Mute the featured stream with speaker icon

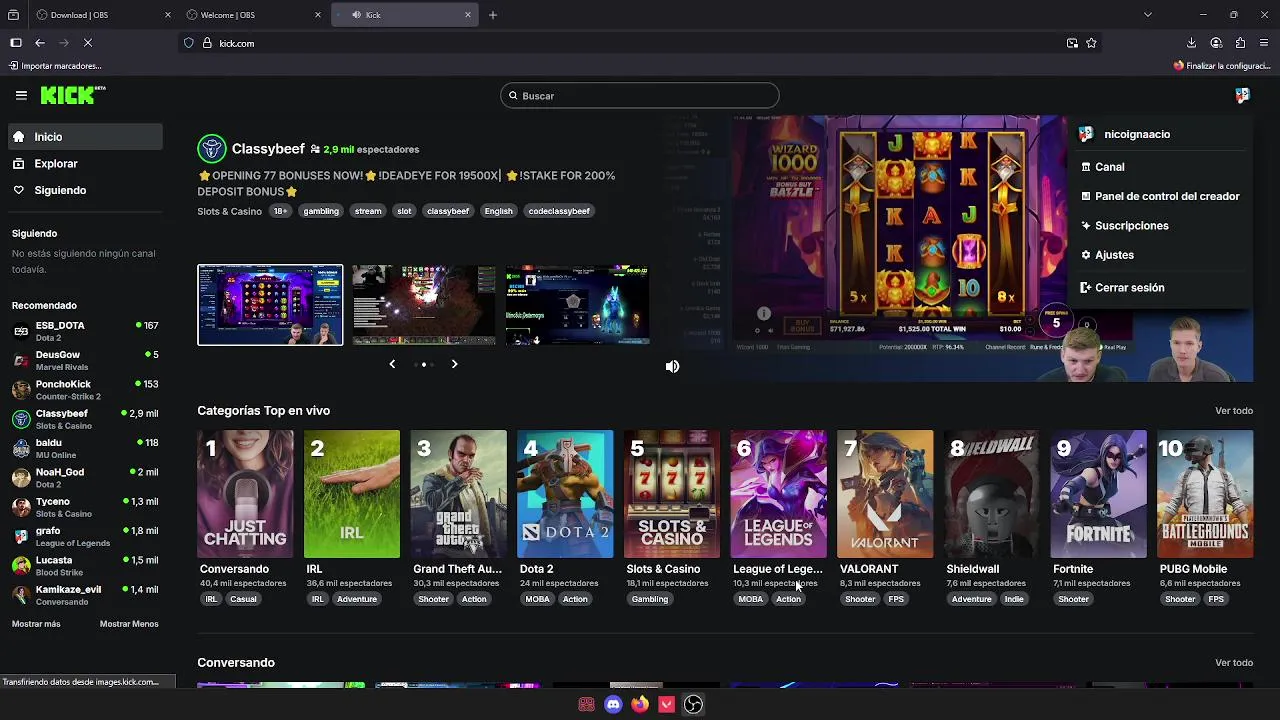point(672,366)
